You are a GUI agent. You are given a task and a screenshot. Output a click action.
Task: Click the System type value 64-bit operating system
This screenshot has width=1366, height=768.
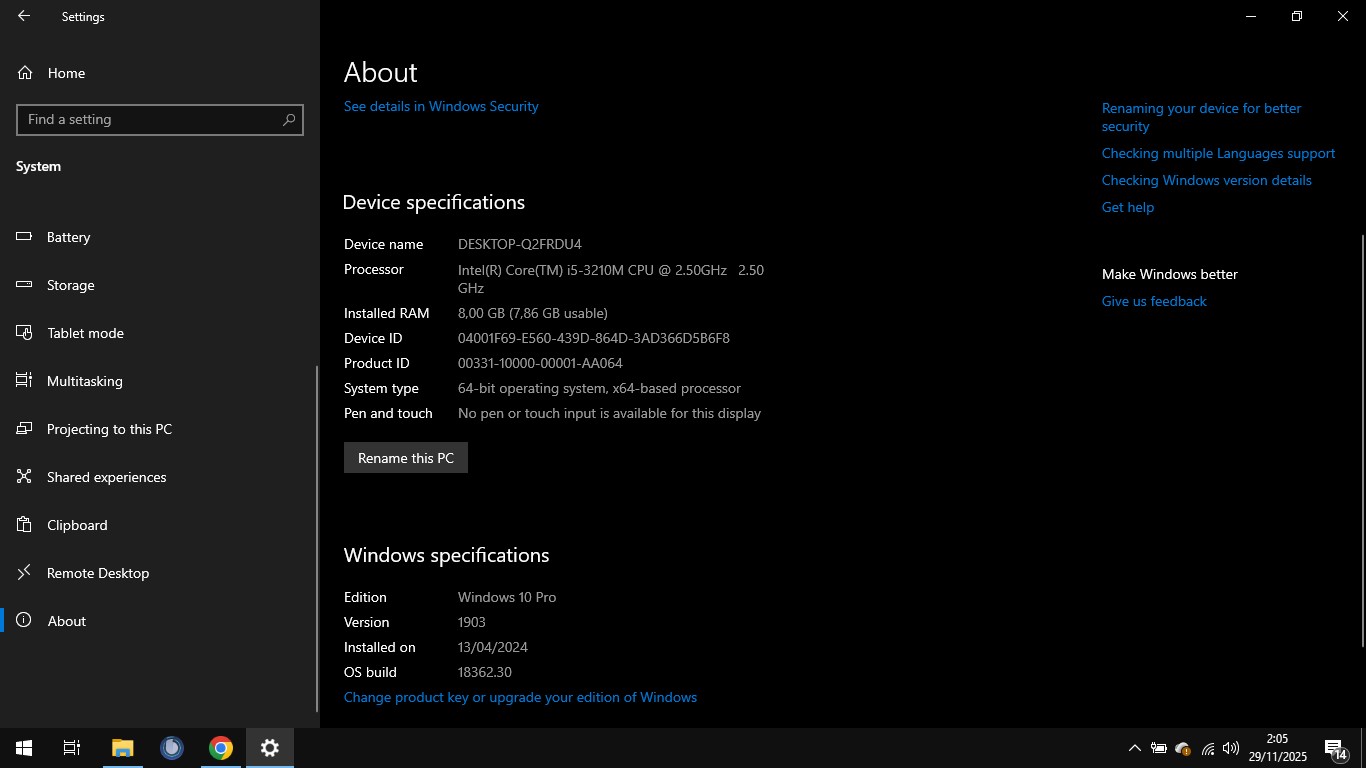[599, 388]
